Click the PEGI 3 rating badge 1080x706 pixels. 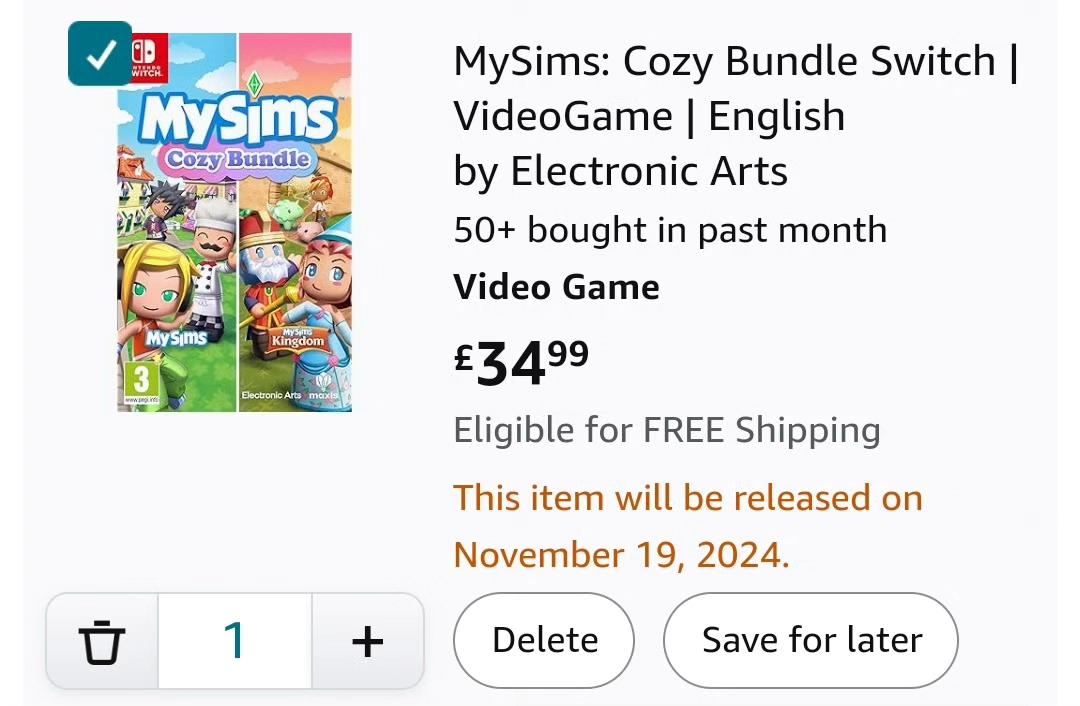click(141, 381)
